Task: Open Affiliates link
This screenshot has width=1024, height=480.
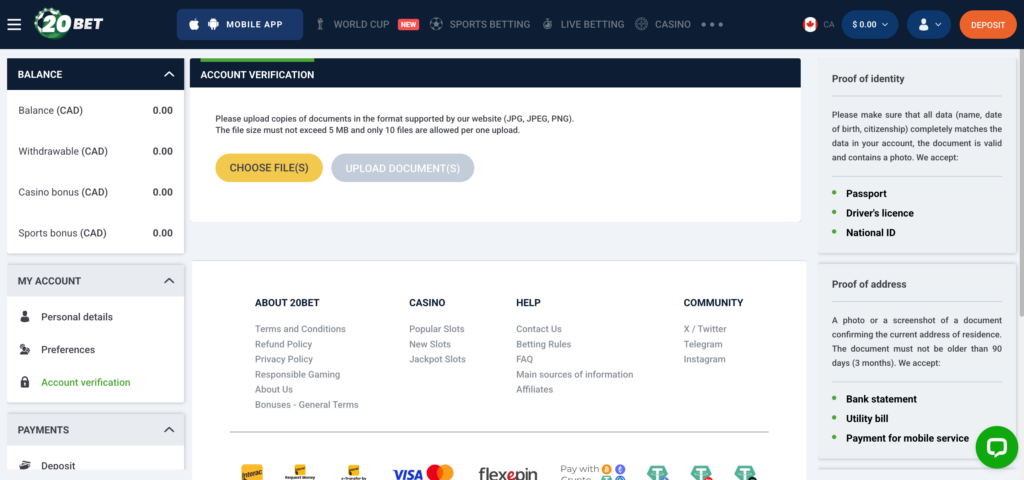Action: point(534,389)
